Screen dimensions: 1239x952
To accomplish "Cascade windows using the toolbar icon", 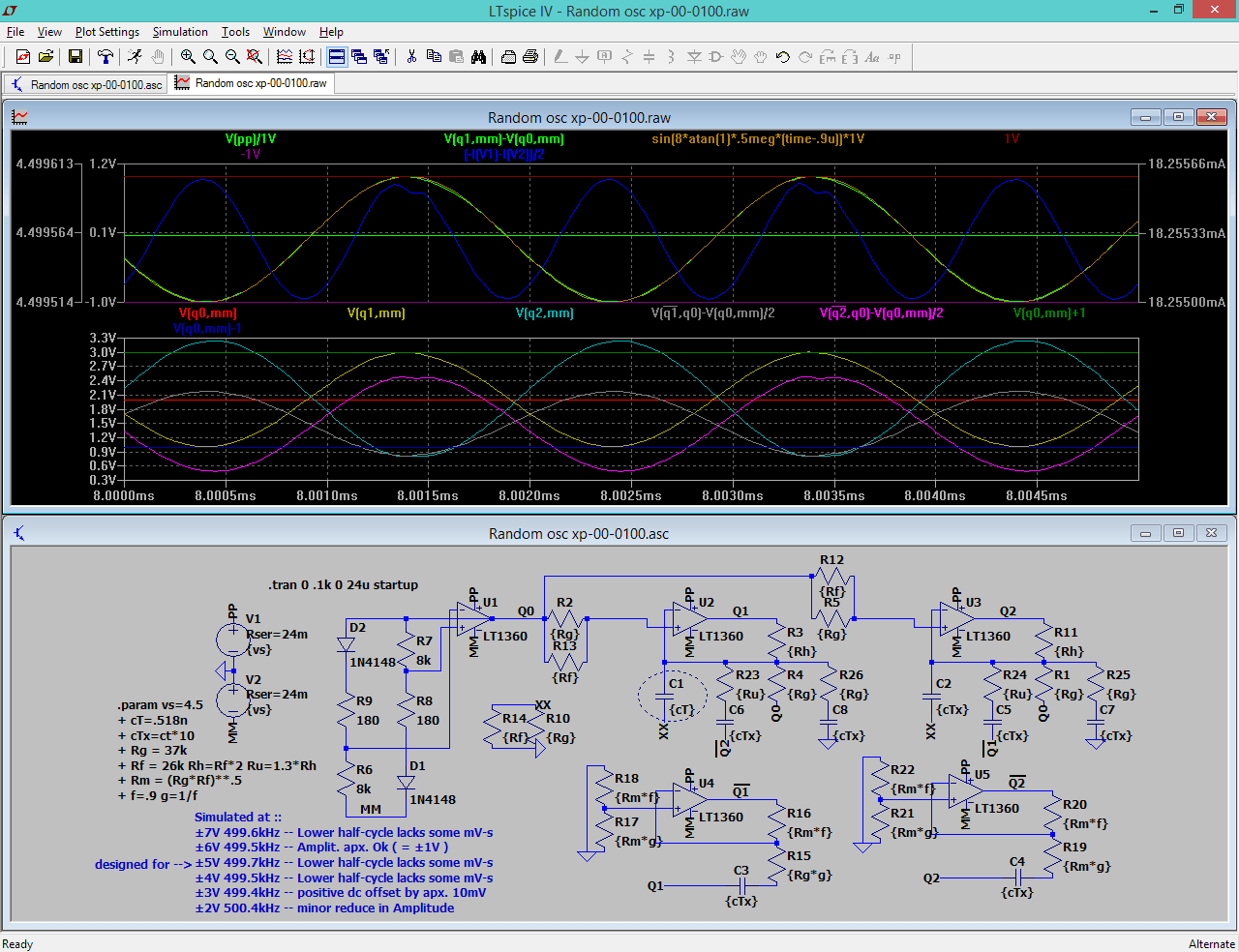I will coord(359,57).
